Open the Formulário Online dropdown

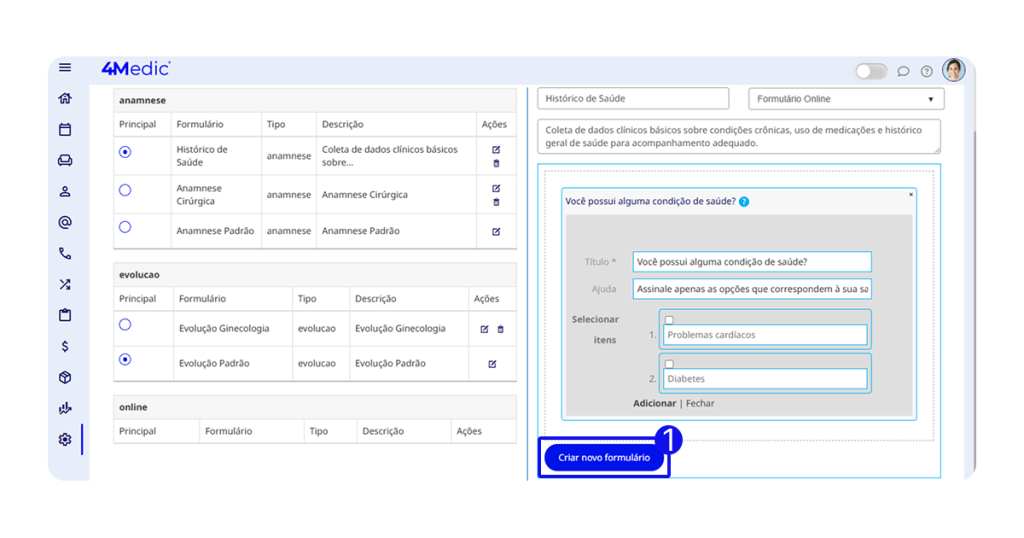click(x=846, y=99)
